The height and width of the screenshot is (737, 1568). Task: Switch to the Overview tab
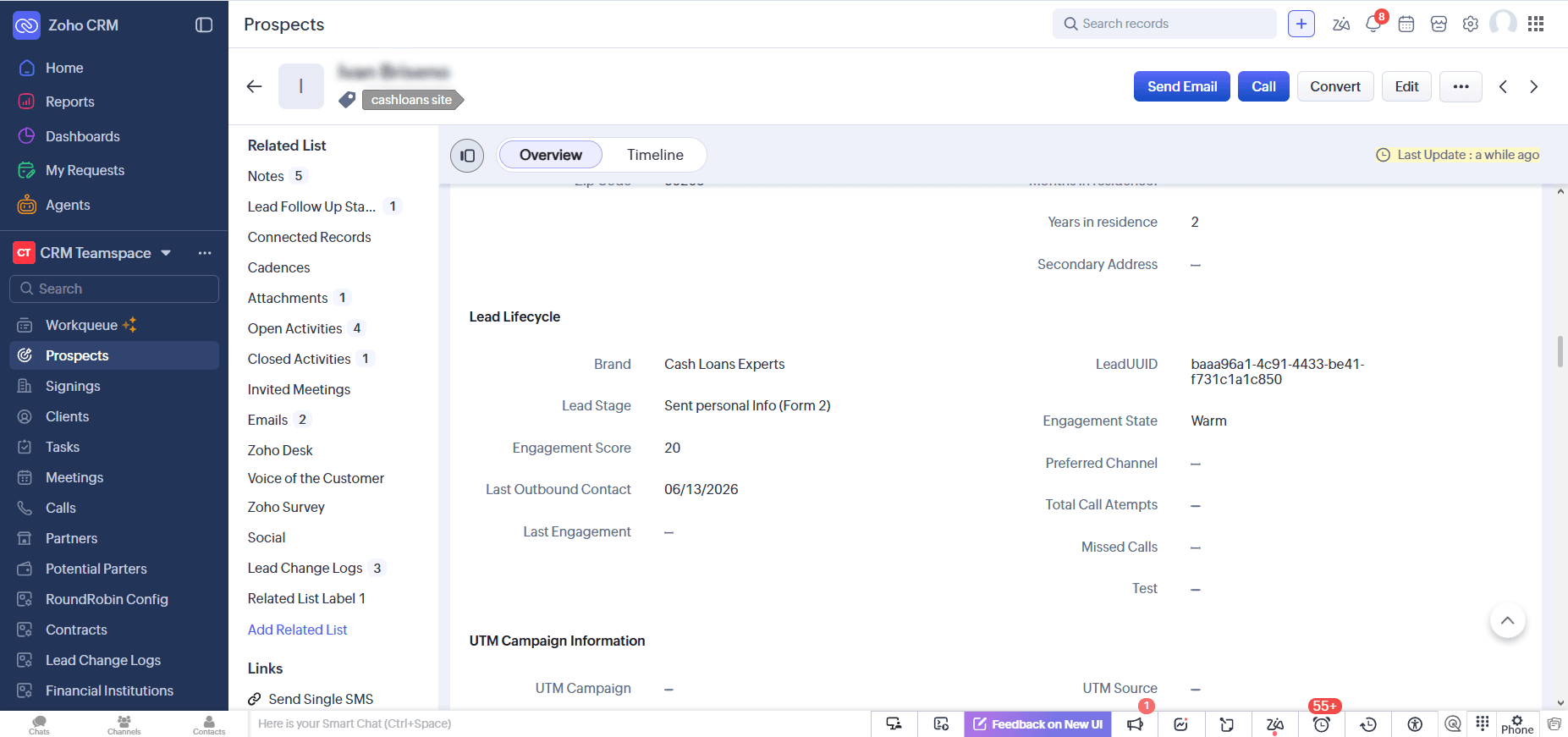click(x=551, y=155)
